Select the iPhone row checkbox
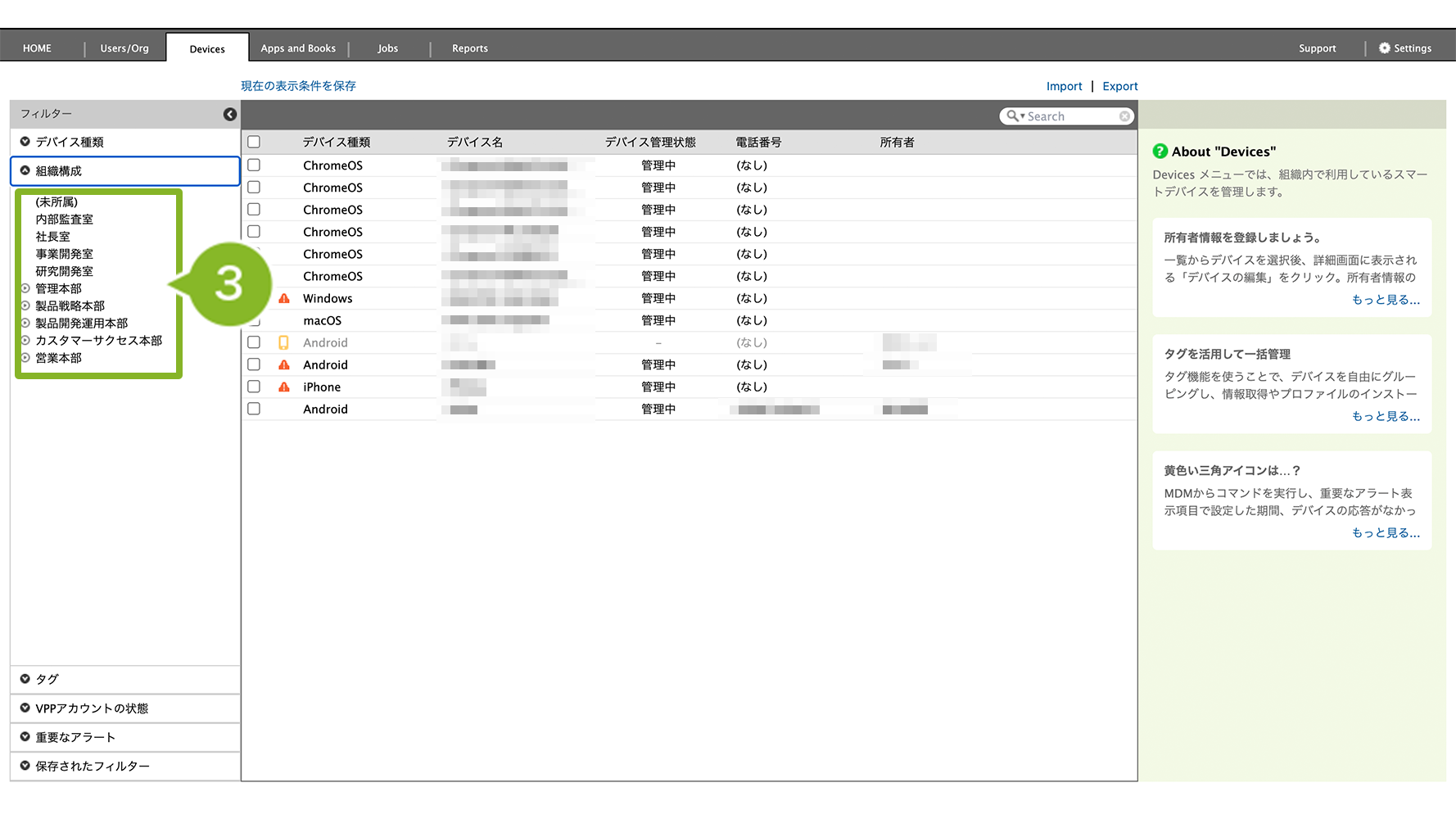The image size is (1456, 819). tap(254, 387)
